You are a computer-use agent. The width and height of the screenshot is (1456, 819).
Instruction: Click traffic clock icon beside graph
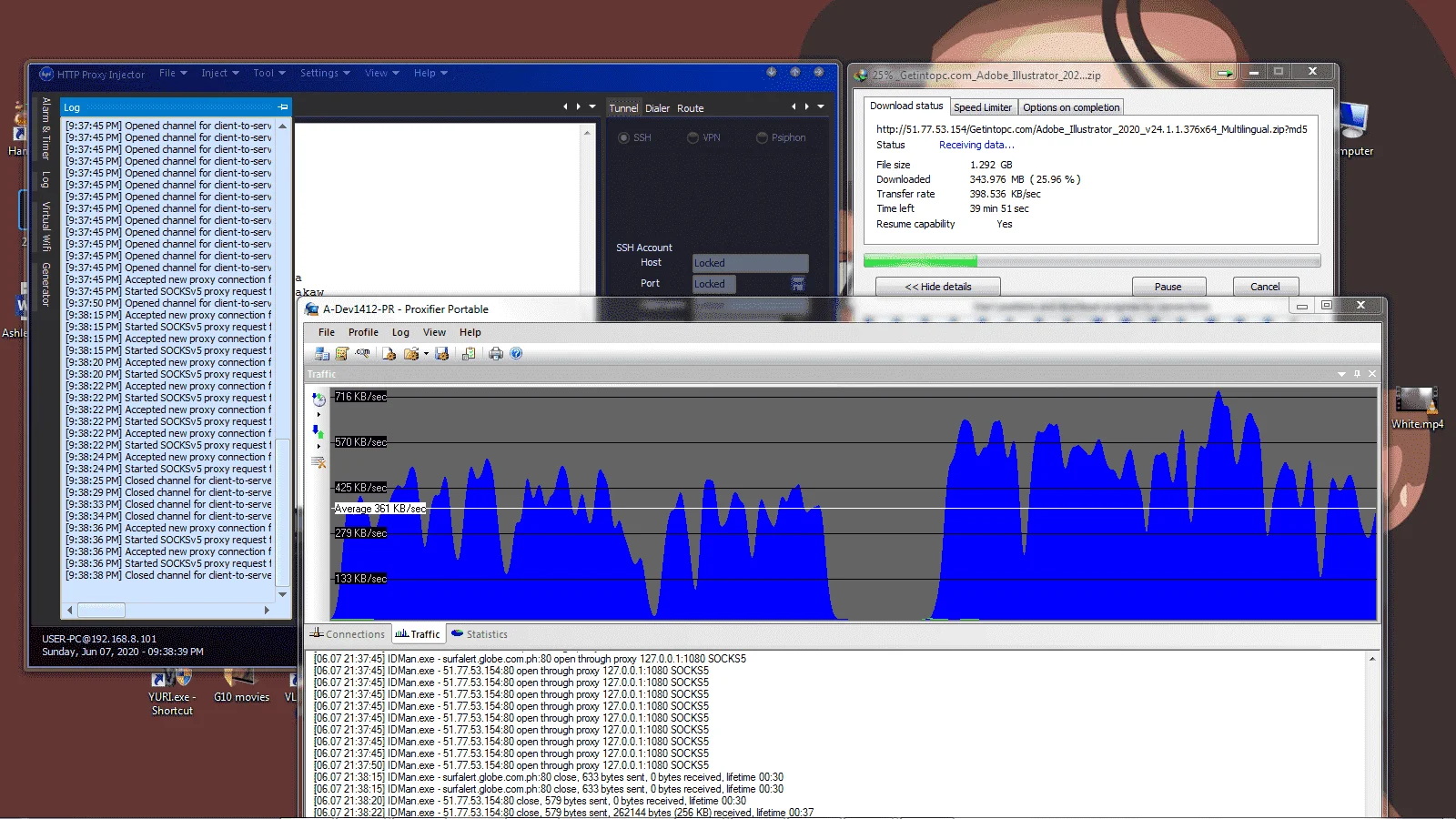pos(318,399)
